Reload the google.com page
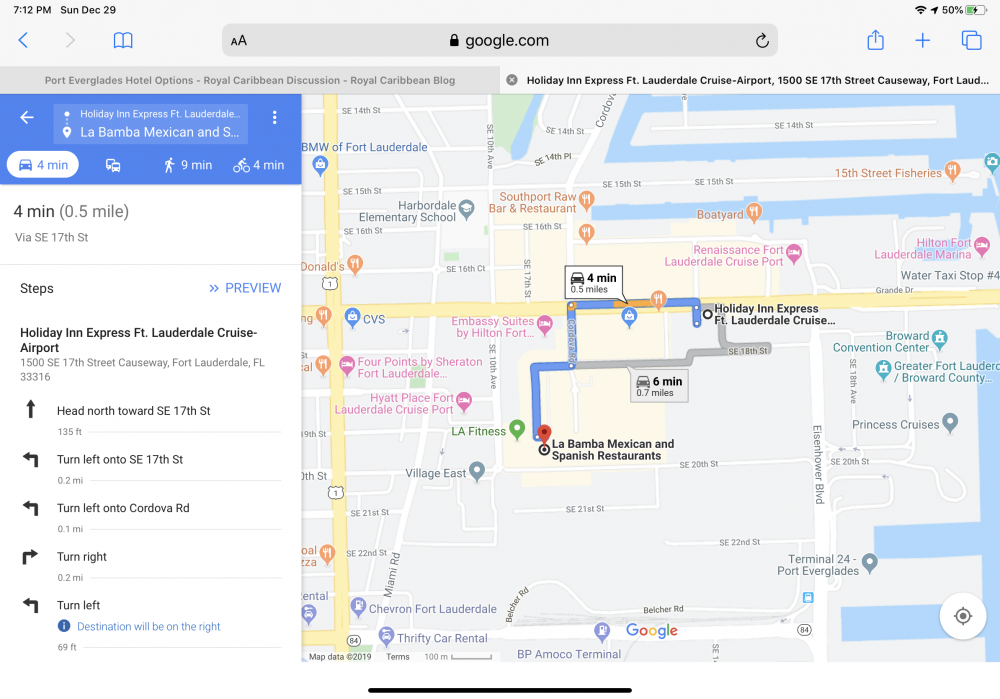The height and width of the screenshot is (699, 1000). (762, 41)
